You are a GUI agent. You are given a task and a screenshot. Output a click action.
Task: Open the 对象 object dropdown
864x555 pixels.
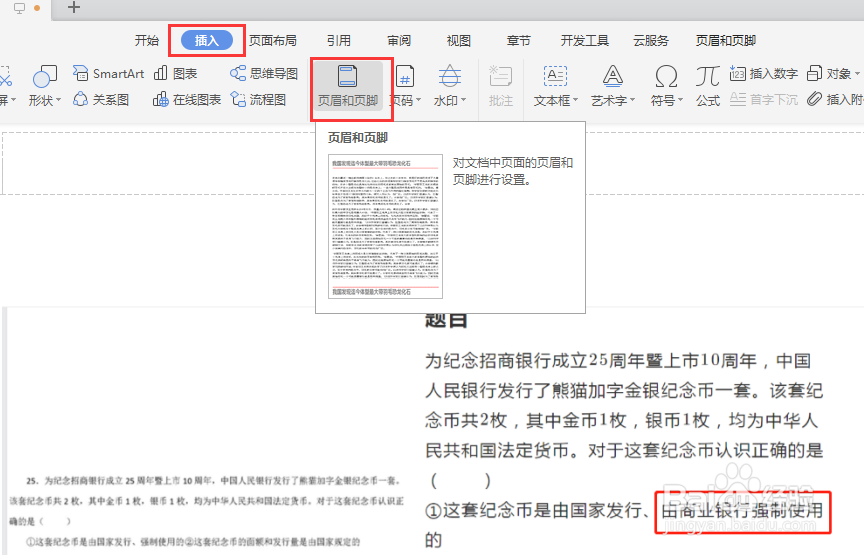point(833,73)
